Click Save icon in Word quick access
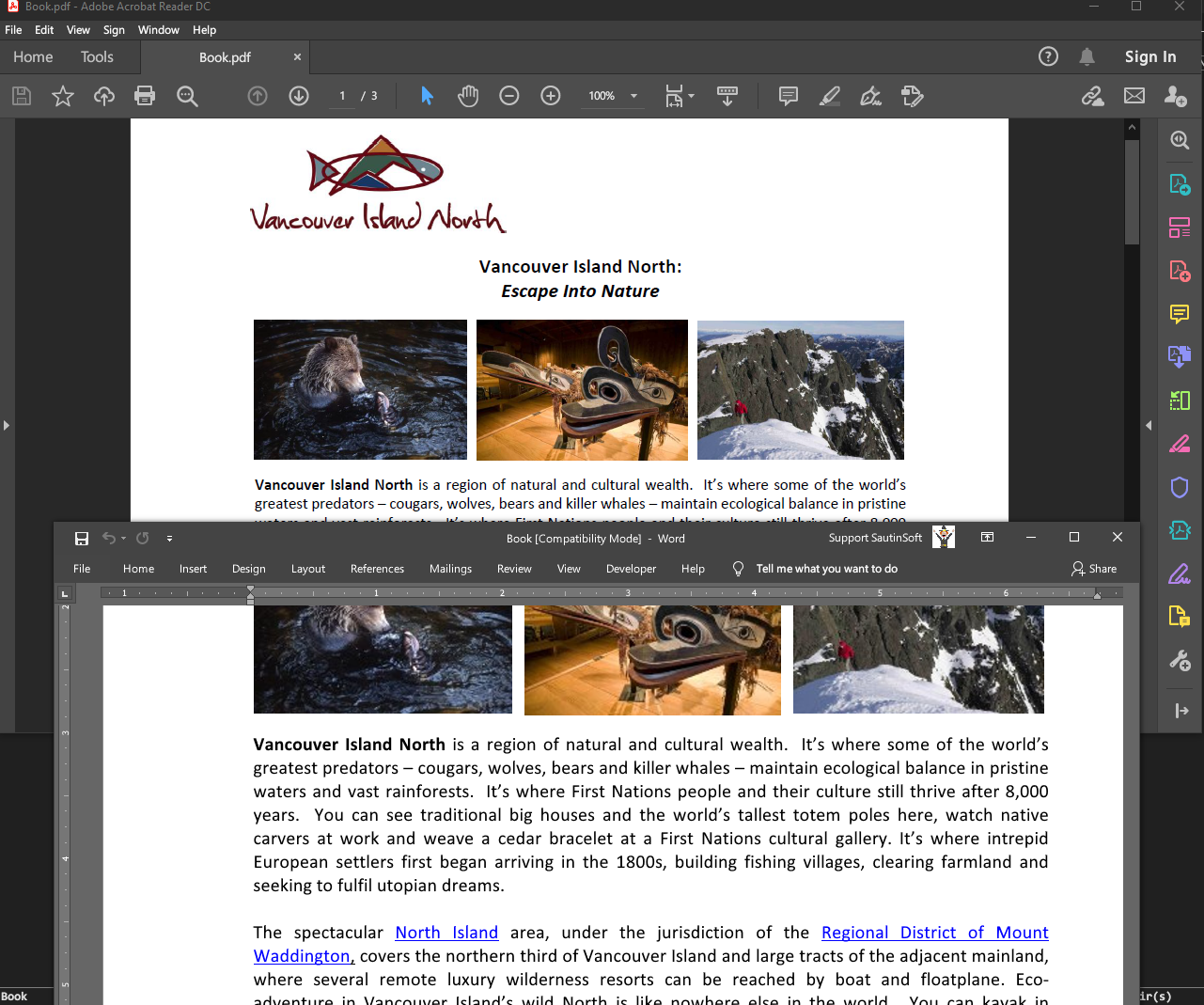This screenshot has width=1204, height=1005. tap(82, 539)
